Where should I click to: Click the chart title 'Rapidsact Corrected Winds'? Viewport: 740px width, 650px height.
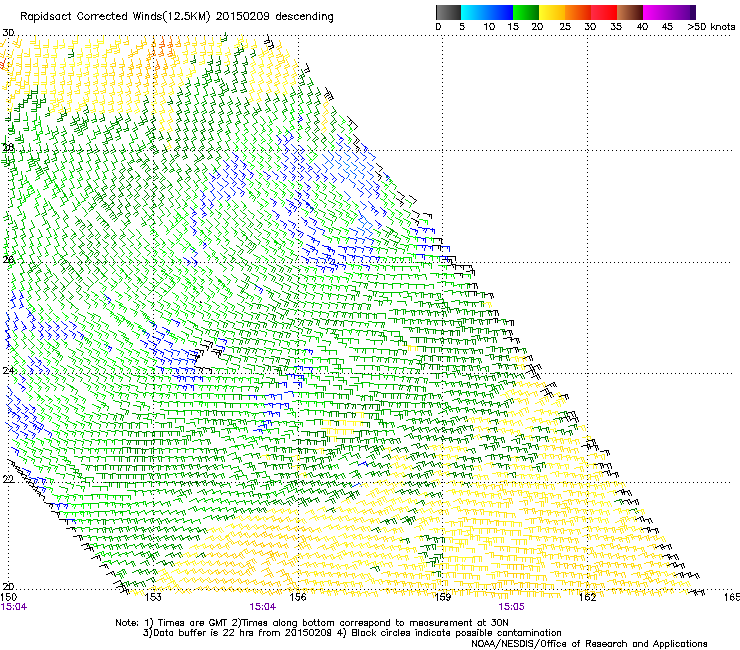point(91,17)
